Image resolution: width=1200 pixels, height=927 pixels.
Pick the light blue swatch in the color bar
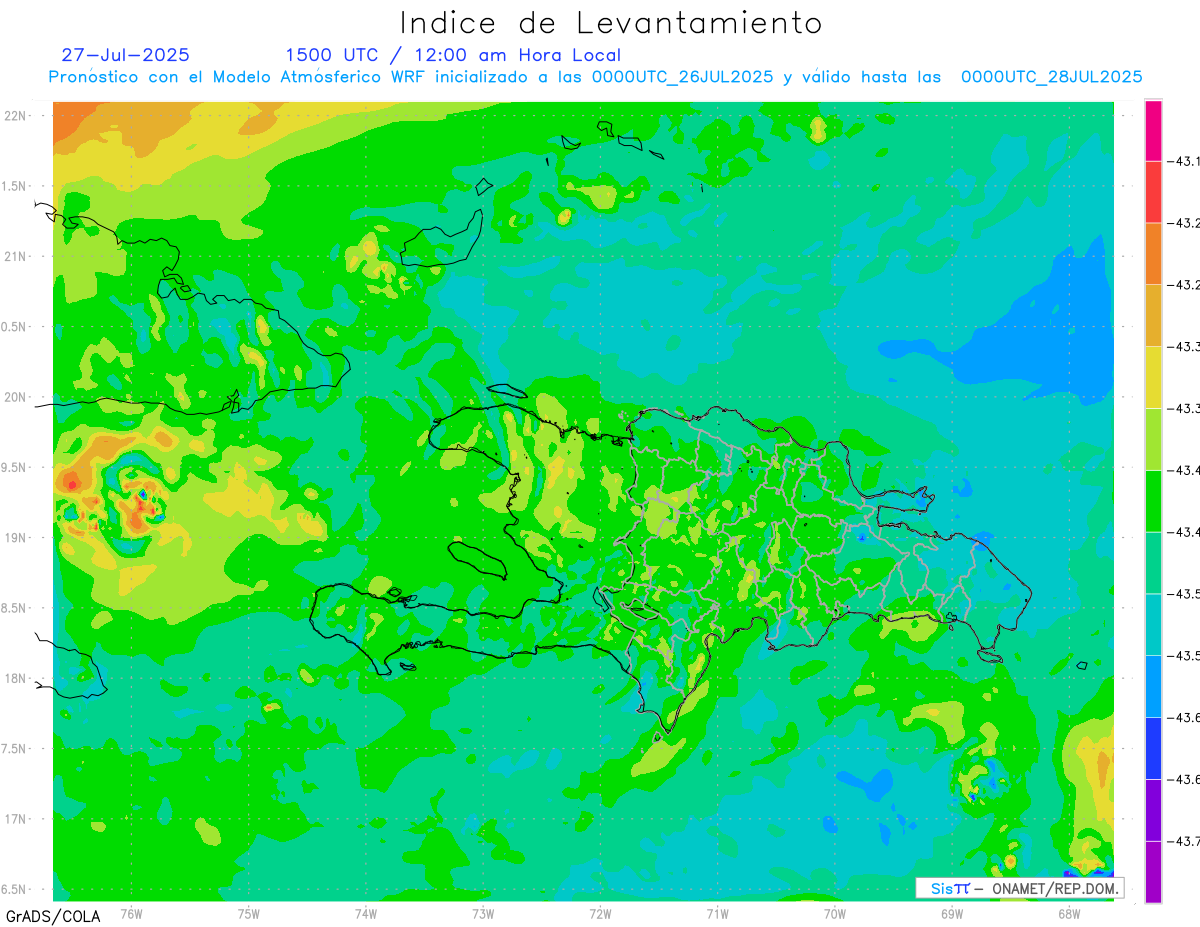(x=1153, y=686)
